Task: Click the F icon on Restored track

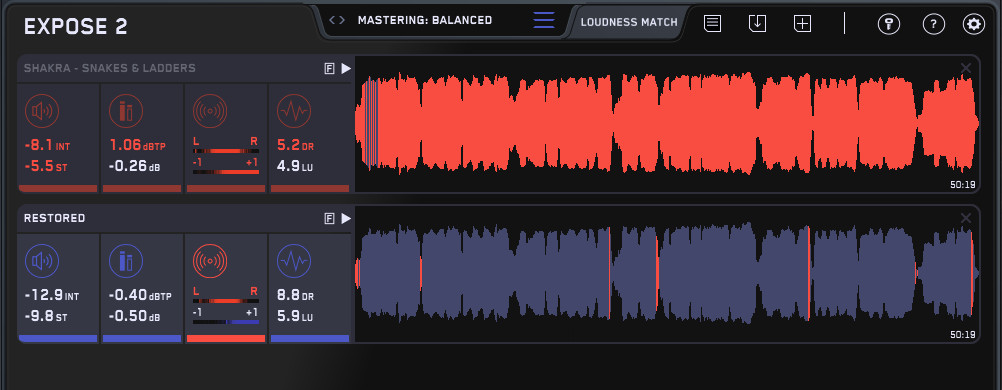Action: 330,219
